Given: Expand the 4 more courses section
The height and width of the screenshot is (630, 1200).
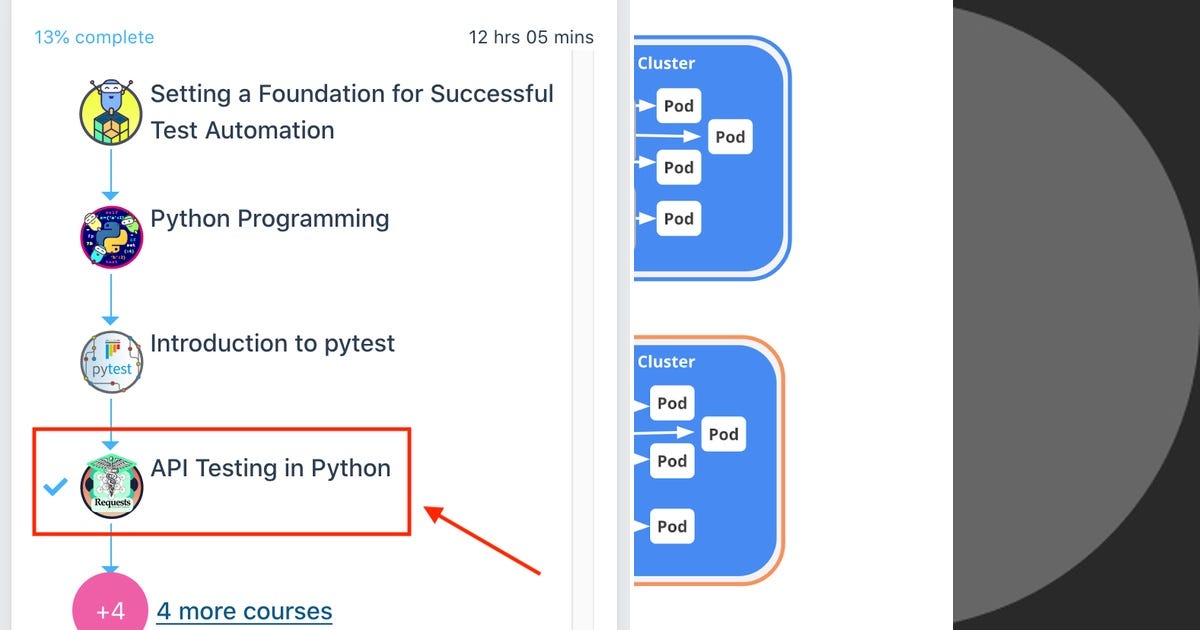Looking at the screenshot, I should [x=244, y=610].
